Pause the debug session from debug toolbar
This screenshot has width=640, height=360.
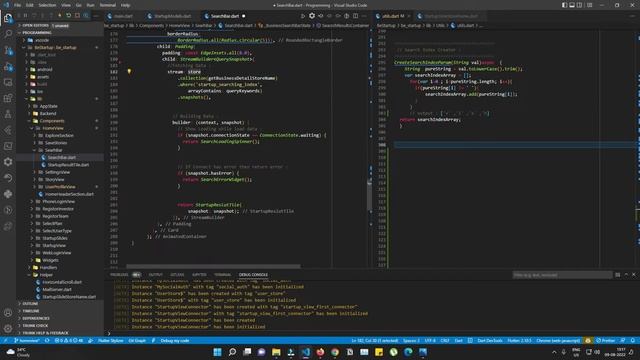25,16
